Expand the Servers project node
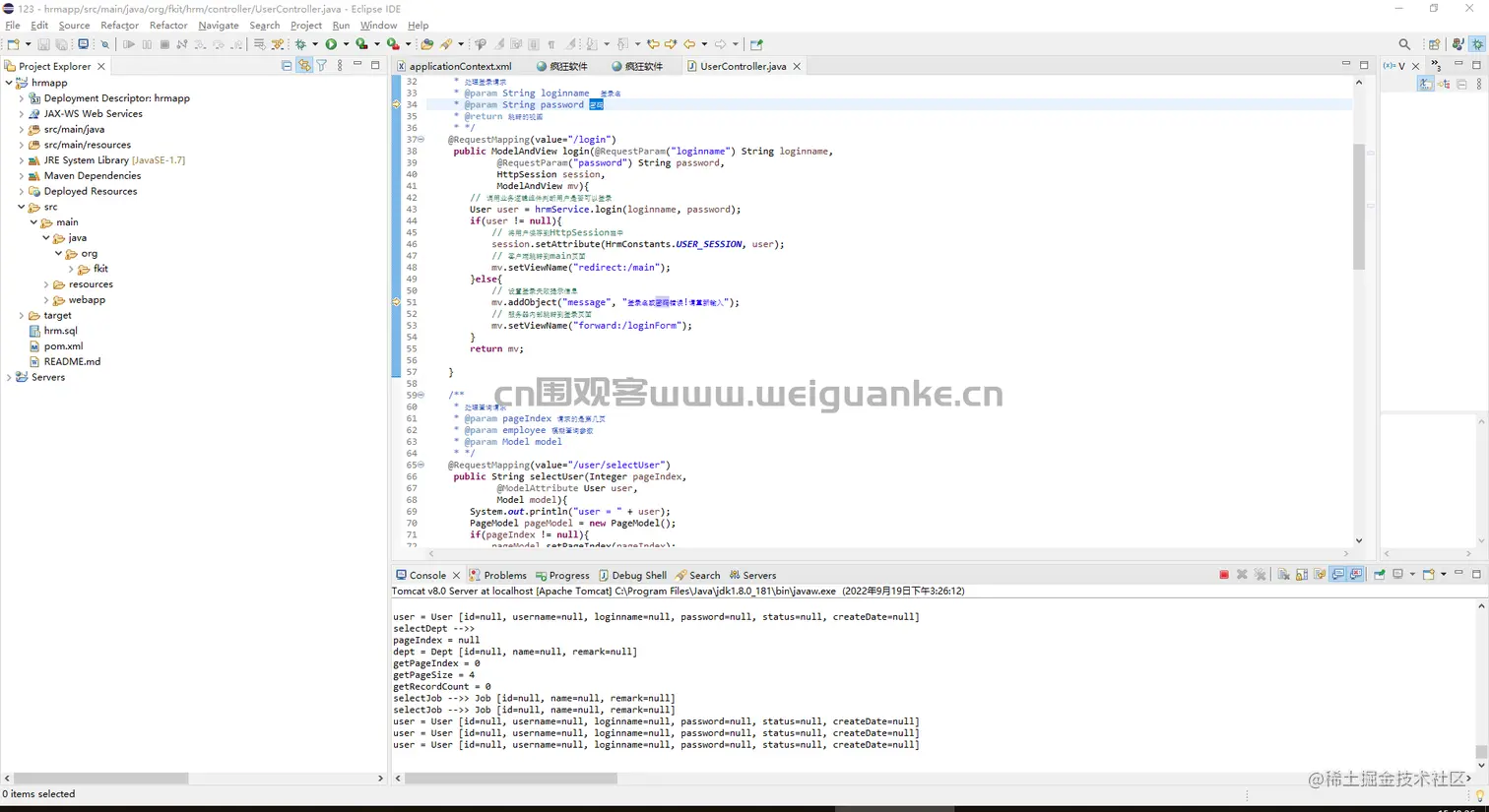This screenshot has width=1489, height=812. coord(9,378)
